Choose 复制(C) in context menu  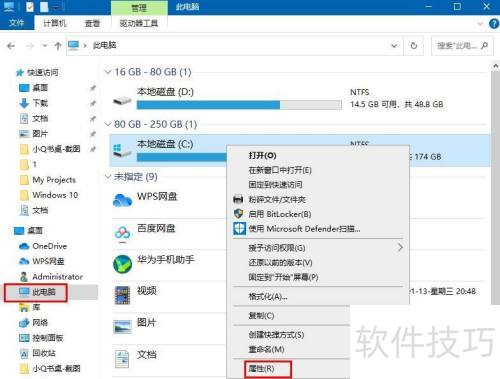click(x=261, y=315)
